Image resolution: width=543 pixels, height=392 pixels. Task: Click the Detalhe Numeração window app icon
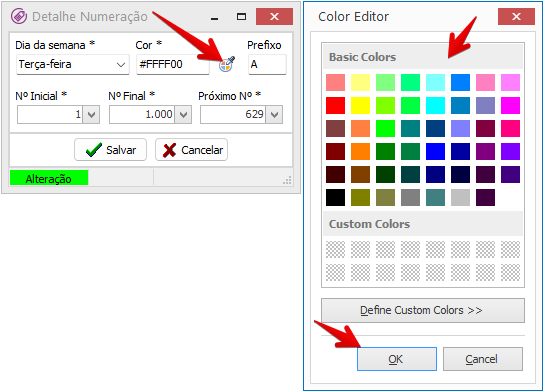click(19, 16)
